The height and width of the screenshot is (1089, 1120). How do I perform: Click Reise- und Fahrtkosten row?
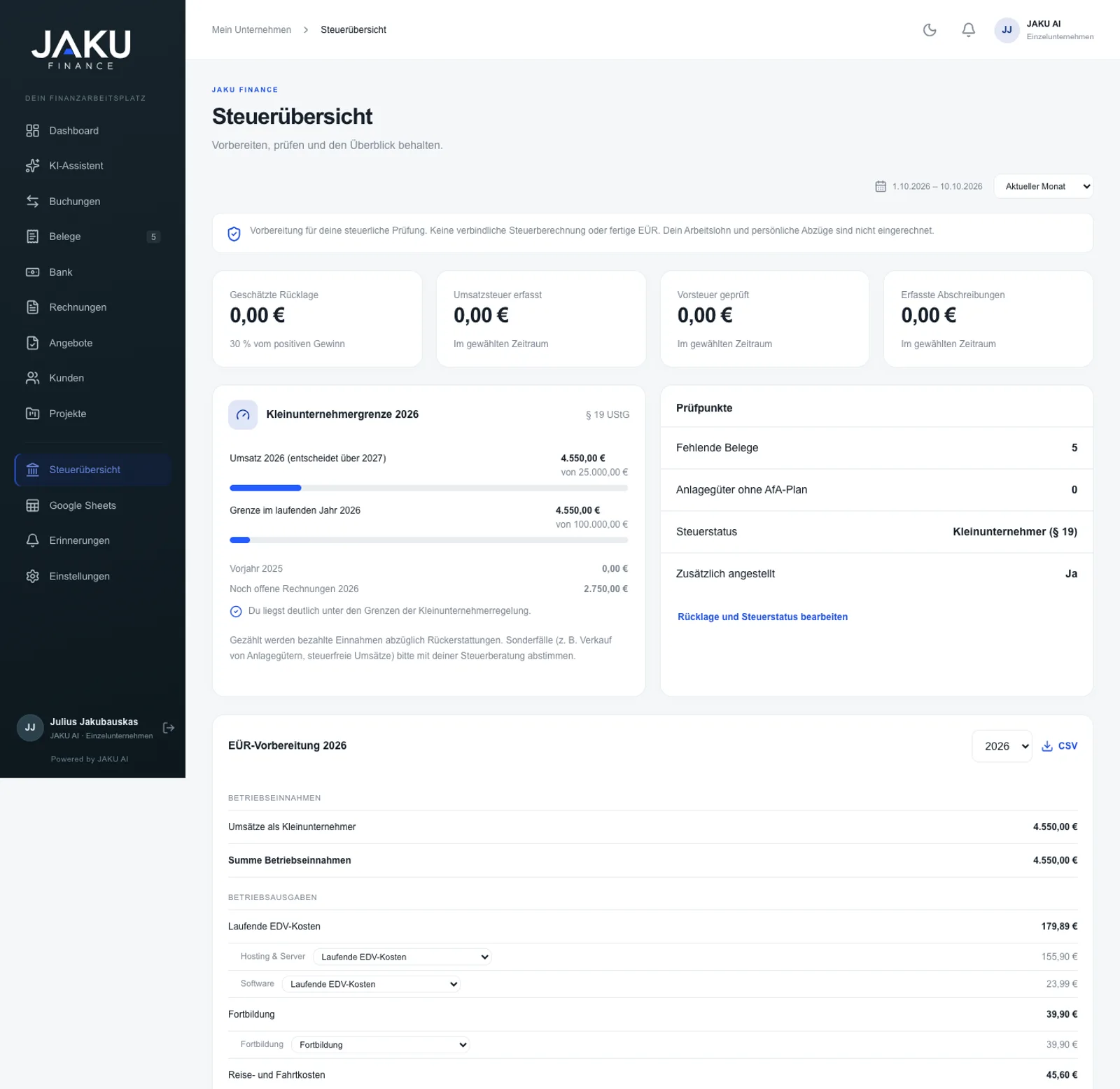pyautogui.click(x=652, y=1075)
